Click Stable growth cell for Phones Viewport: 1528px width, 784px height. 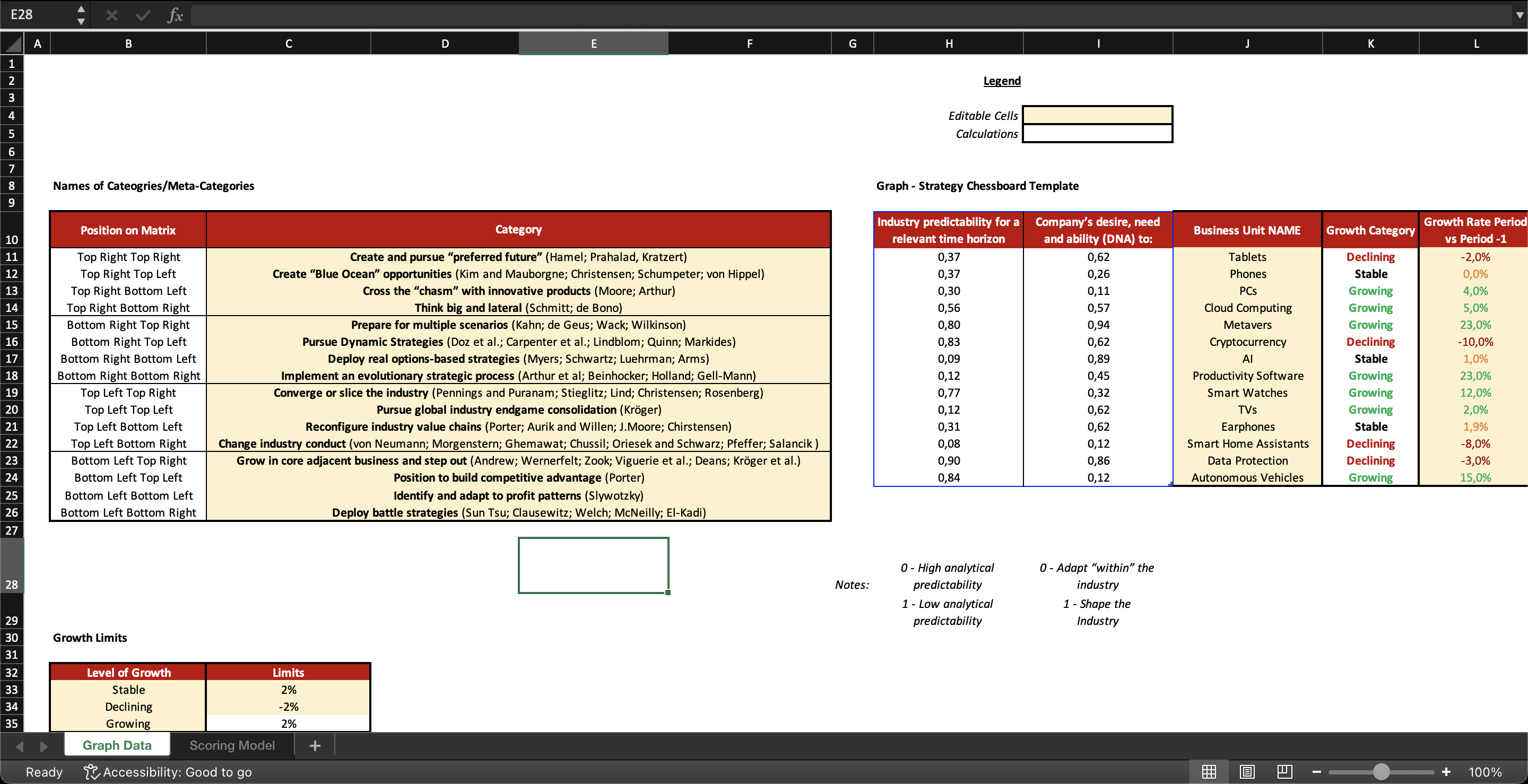(x=1370, y=273)
